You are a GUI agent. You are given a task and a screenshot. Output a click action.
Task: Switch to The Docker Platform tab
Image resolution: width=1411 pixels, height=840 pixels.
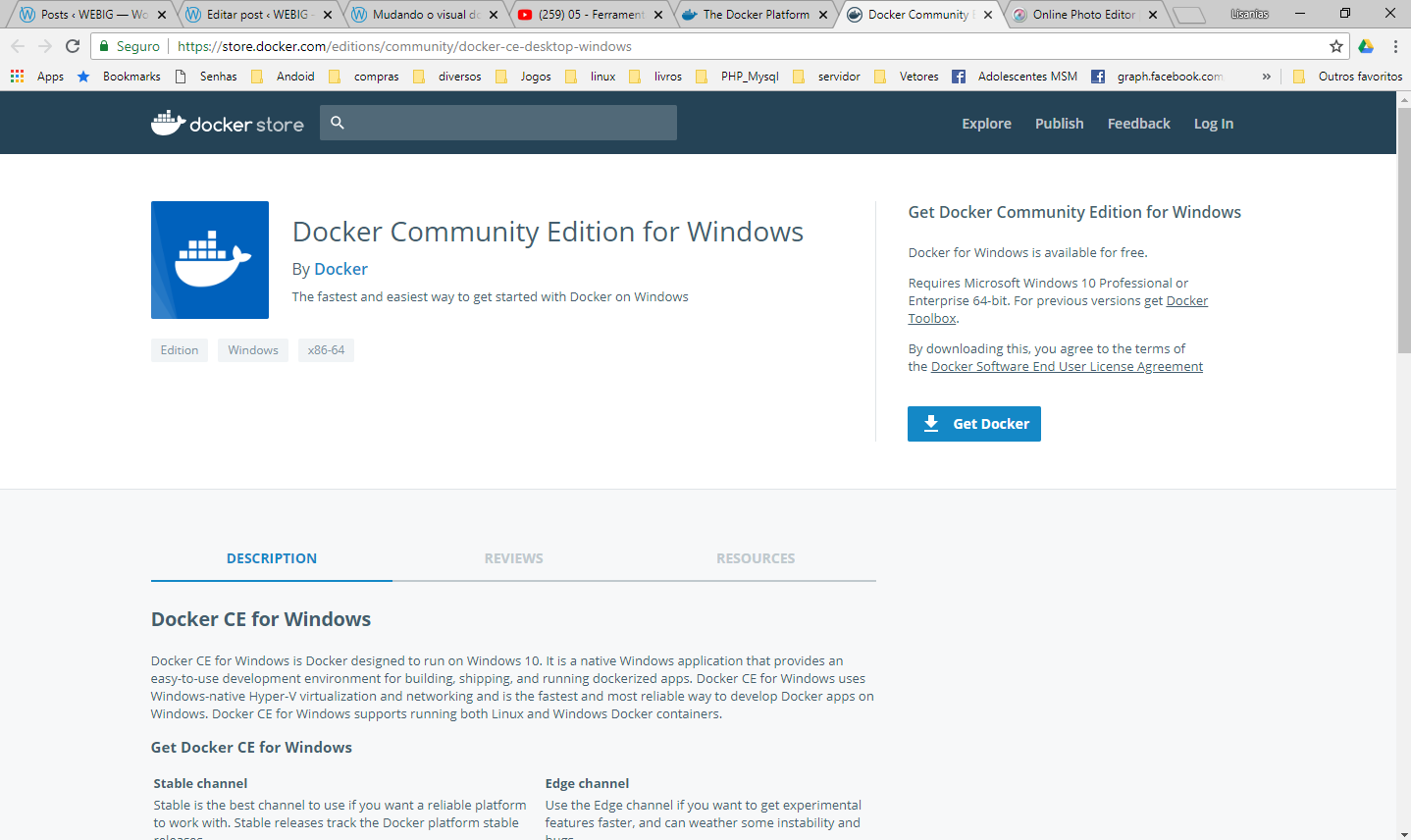point(755,14)
